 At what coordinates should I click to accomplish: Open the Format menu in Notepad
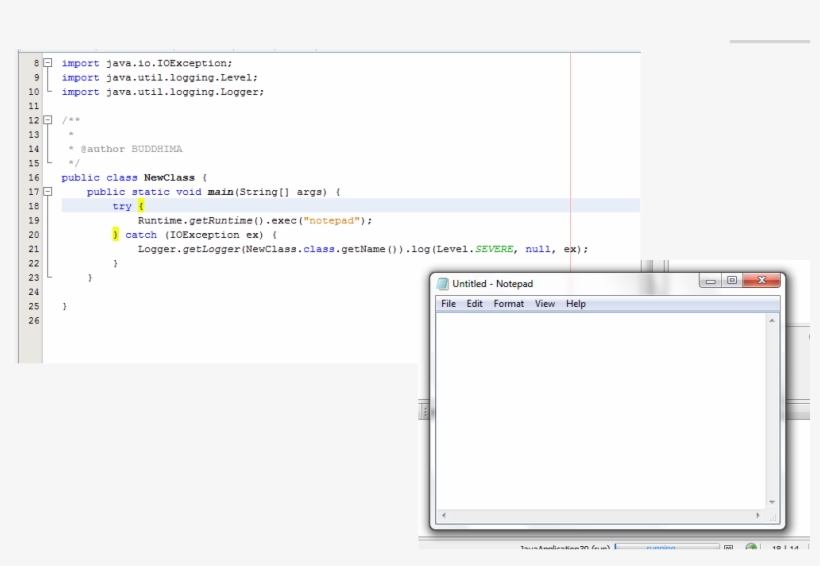[508, 304]
